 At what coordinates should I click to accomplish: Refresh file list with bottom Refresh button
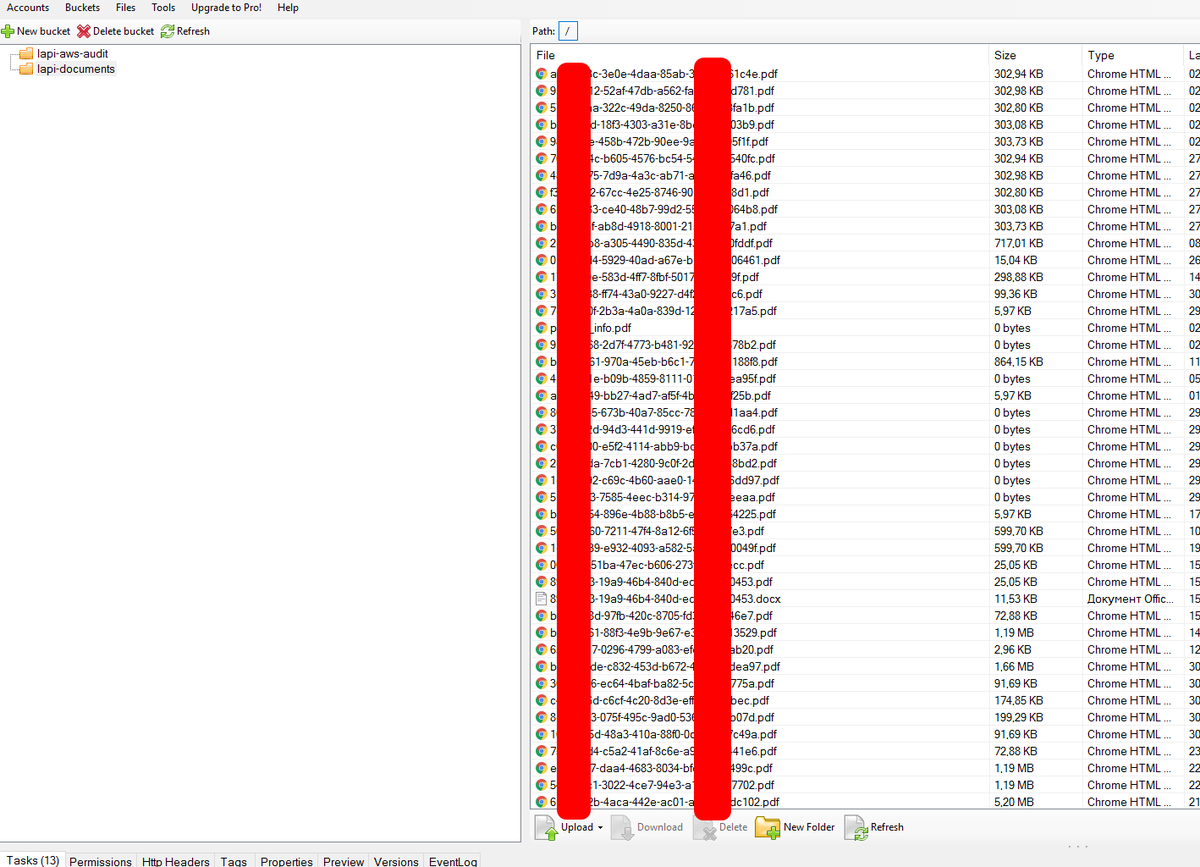(x=874, y=827)
